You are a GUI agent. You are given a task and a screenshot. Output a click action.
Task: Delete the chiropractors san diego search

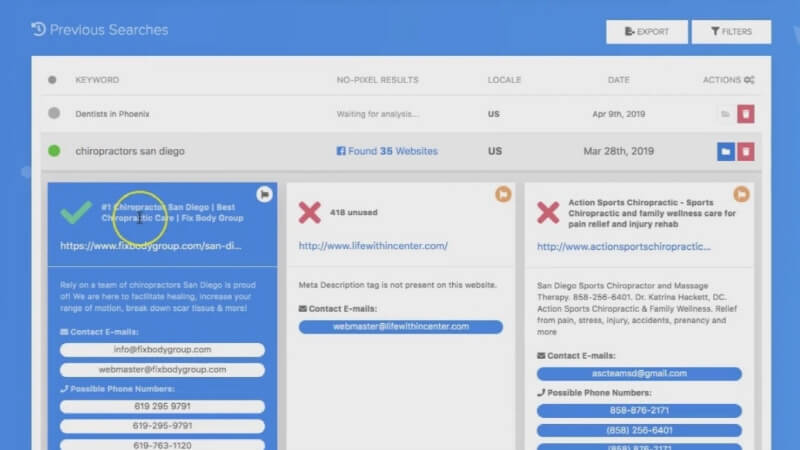coord(746,152)
